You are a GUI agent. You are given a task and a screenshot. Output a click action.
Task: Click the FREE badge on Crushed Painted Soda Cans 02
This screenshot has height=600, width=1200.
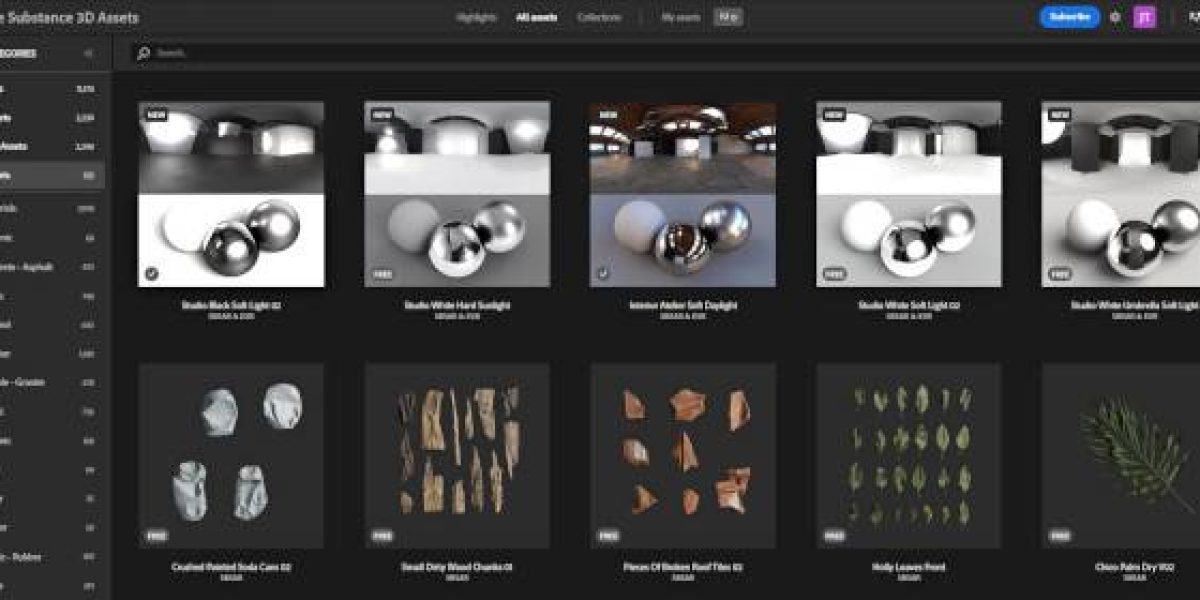pos(157,534)
